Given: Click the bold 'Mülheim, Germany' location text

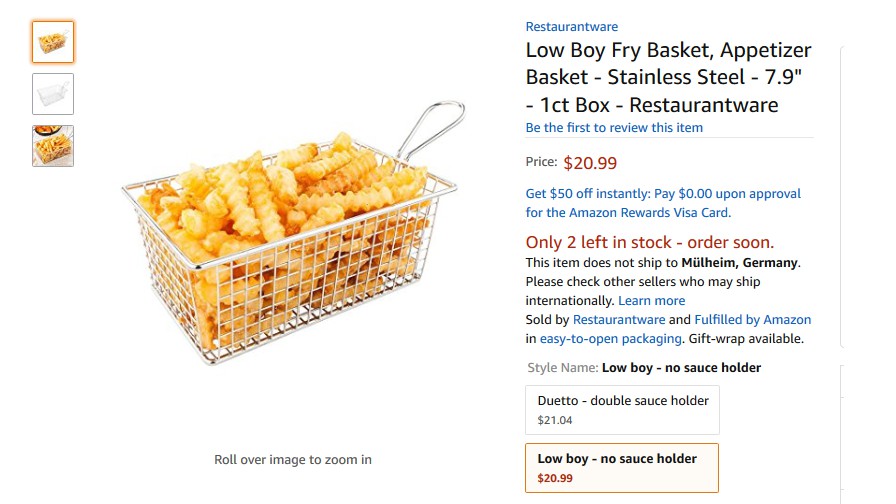Looking at the screenshot, I should [739, 263].
